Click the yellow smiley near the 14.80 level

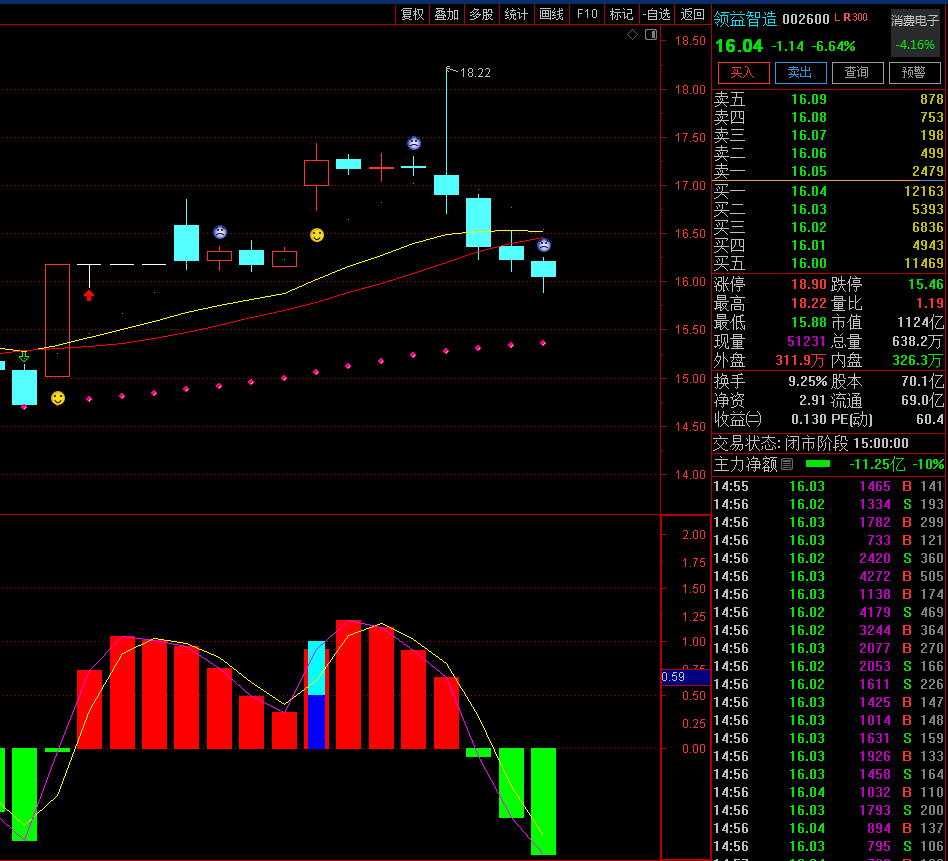coord(58,398)
